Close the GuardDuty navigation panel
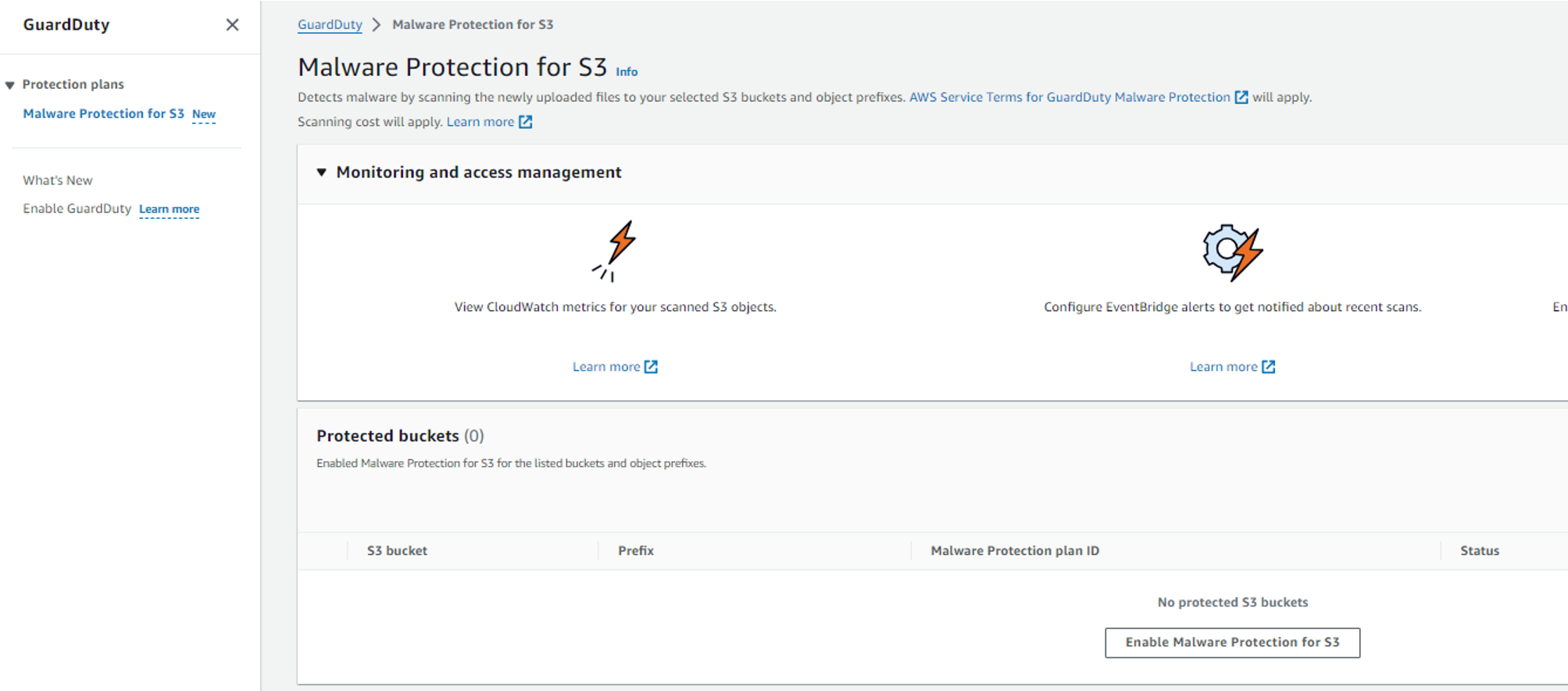This screenshot has height=691, width=1568. (x=232, y=25)
